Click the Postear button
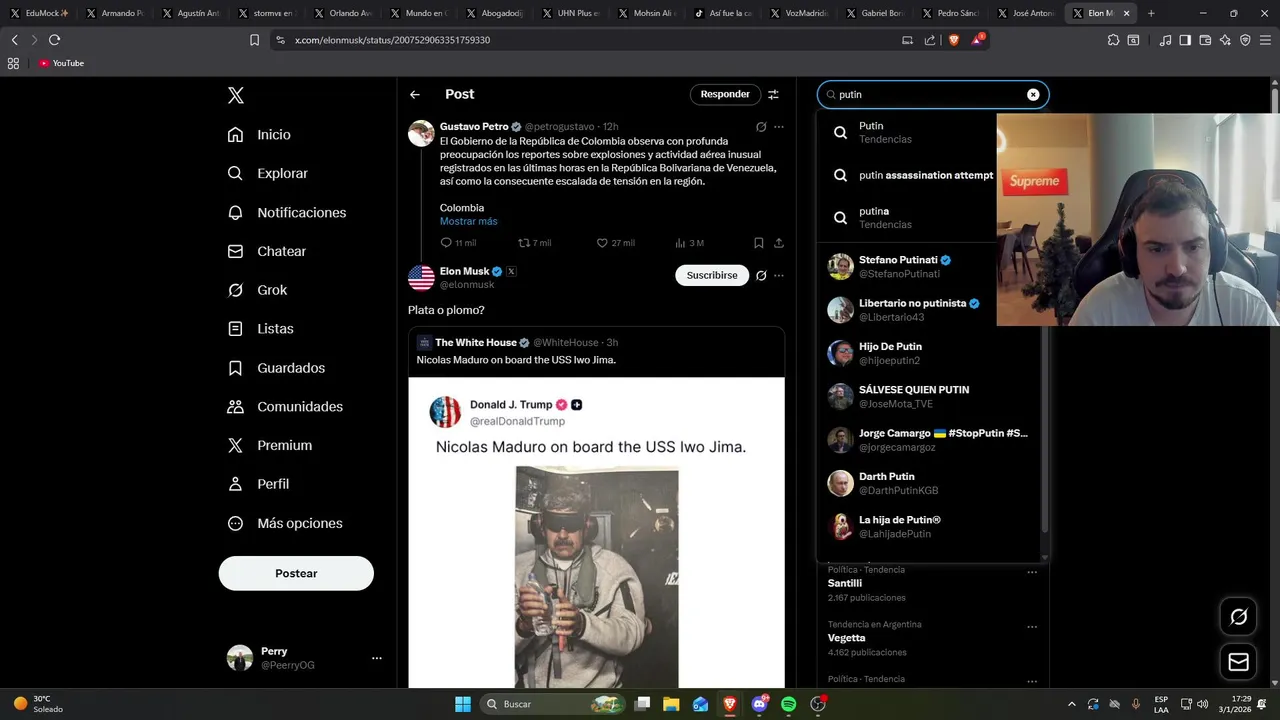This screenshot has height=720, width=1280. pyautogui.click(x=296, y=573)
